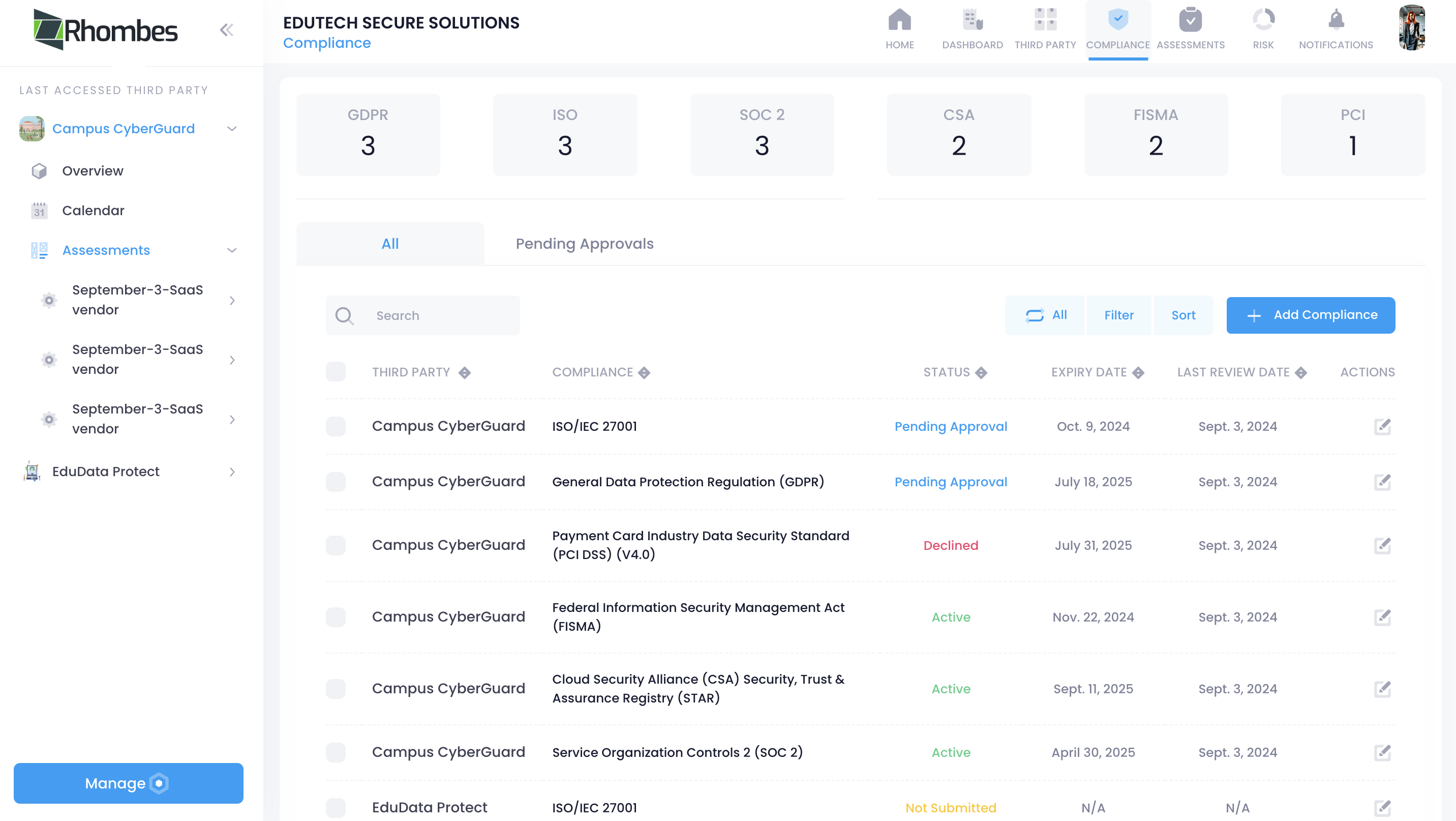Collapse the Campus CyberGuard sidebar group

tap(232, 129)
